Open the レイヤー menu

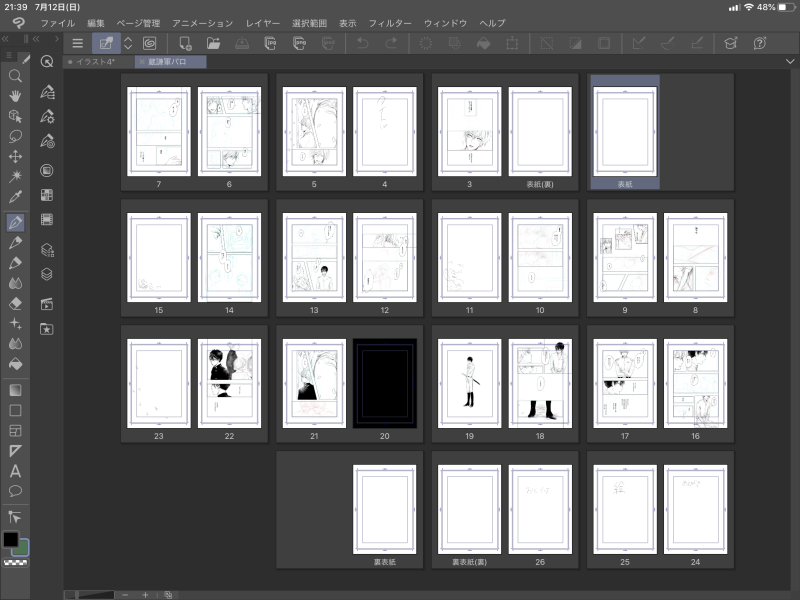tap(262, 23)
